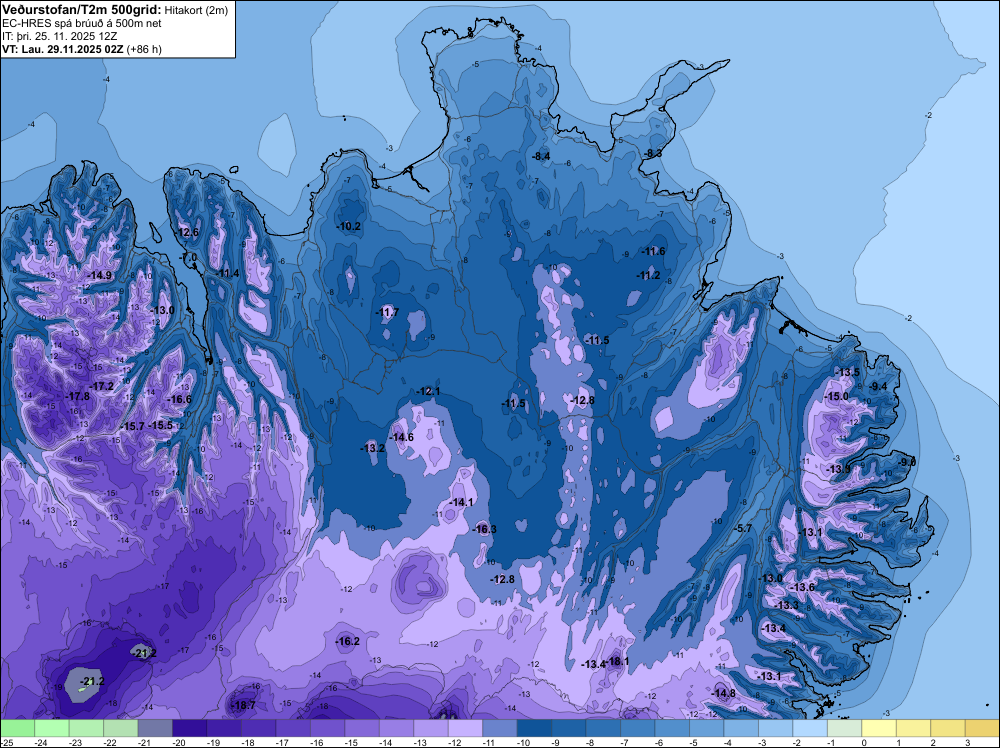The height and width of the screenshot is (748, 1000).
Task: Click the '-18.1' temperature value on the map
Action: [618, 662]
